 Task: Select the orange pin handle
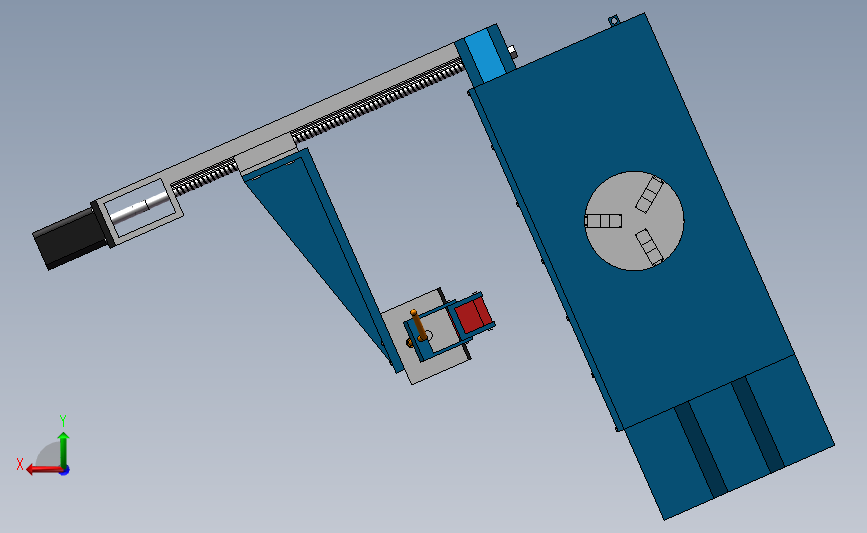(x=419, y=326)
